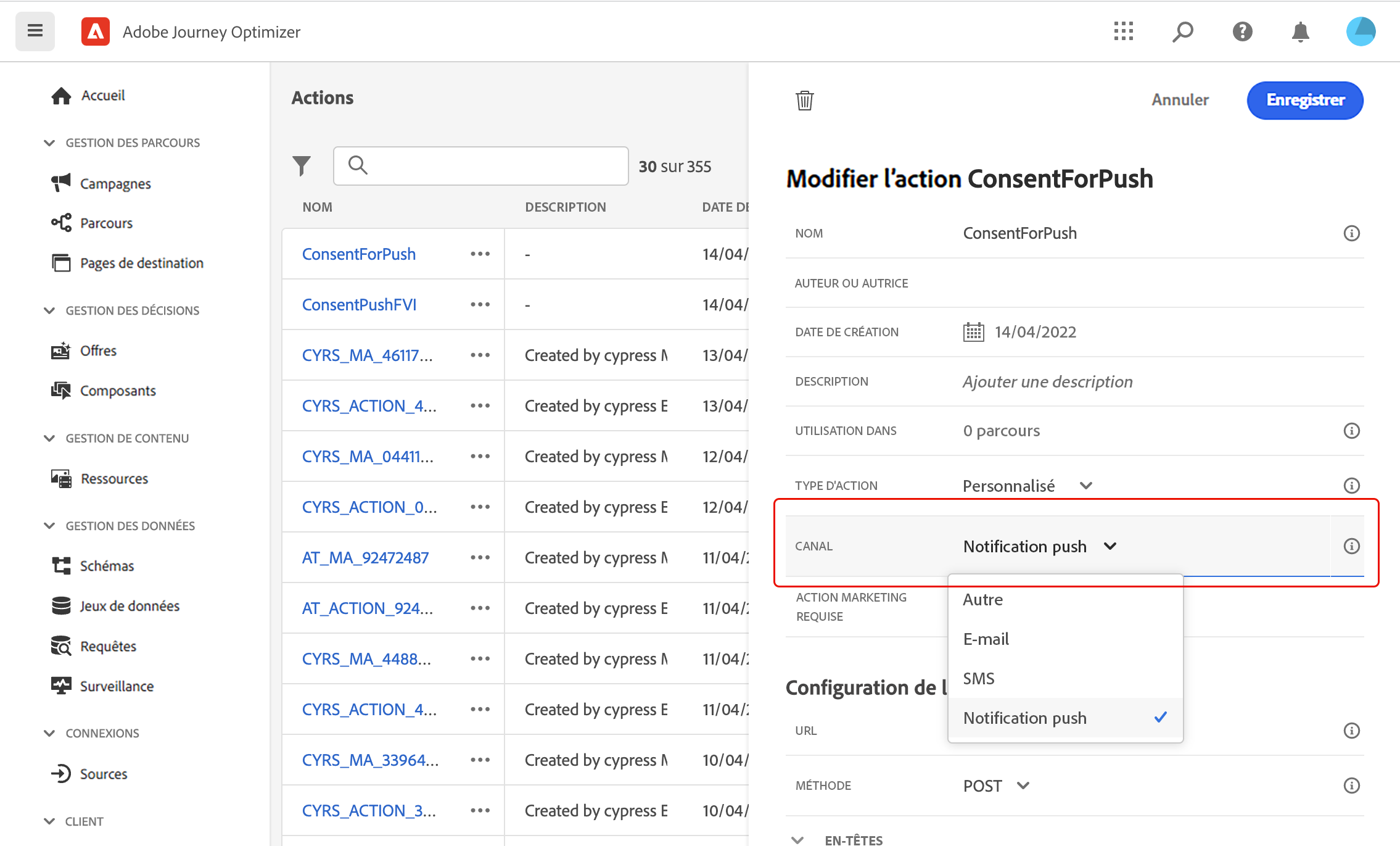Collapse the Gestion des parcours section
This screenshot has width=1400, height=846.
(x=50, y=143)
